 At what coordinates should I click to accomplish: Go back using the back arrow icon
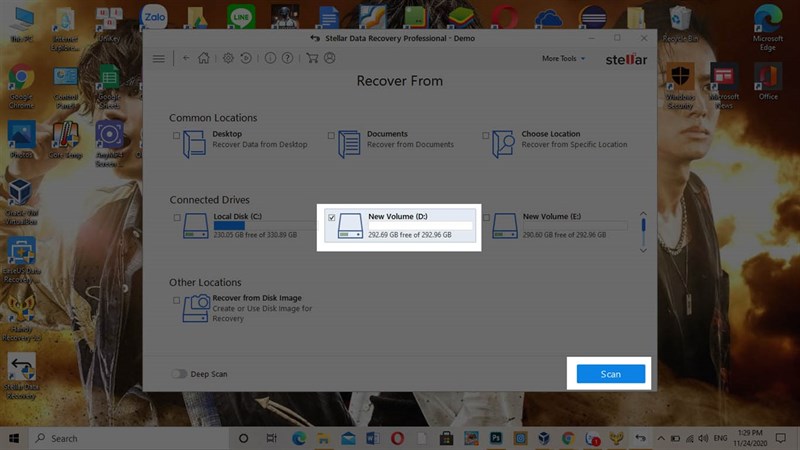click(x=186, y=58)
